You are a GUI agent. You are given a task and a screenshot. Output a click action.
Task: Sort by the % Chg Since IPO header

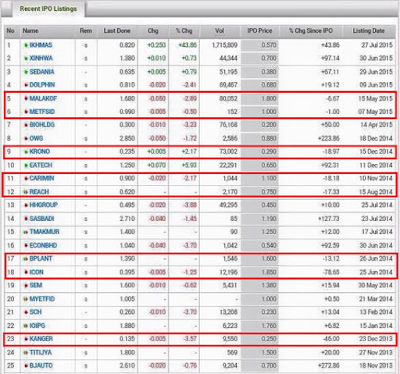pyautogui.click(x=311, y=31)
